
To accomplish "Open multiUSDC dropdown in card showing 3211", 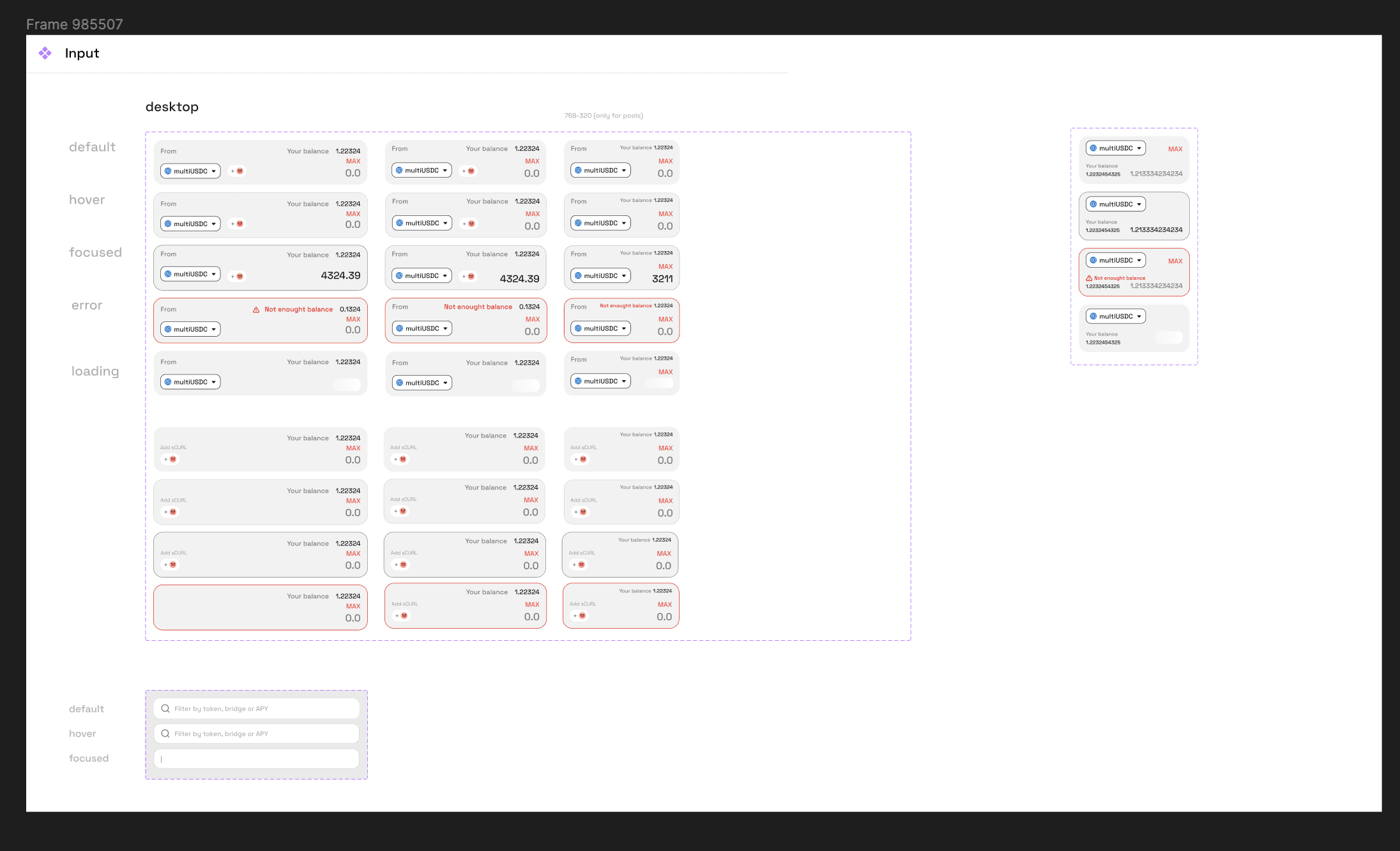I will click(x=600, y=276).
